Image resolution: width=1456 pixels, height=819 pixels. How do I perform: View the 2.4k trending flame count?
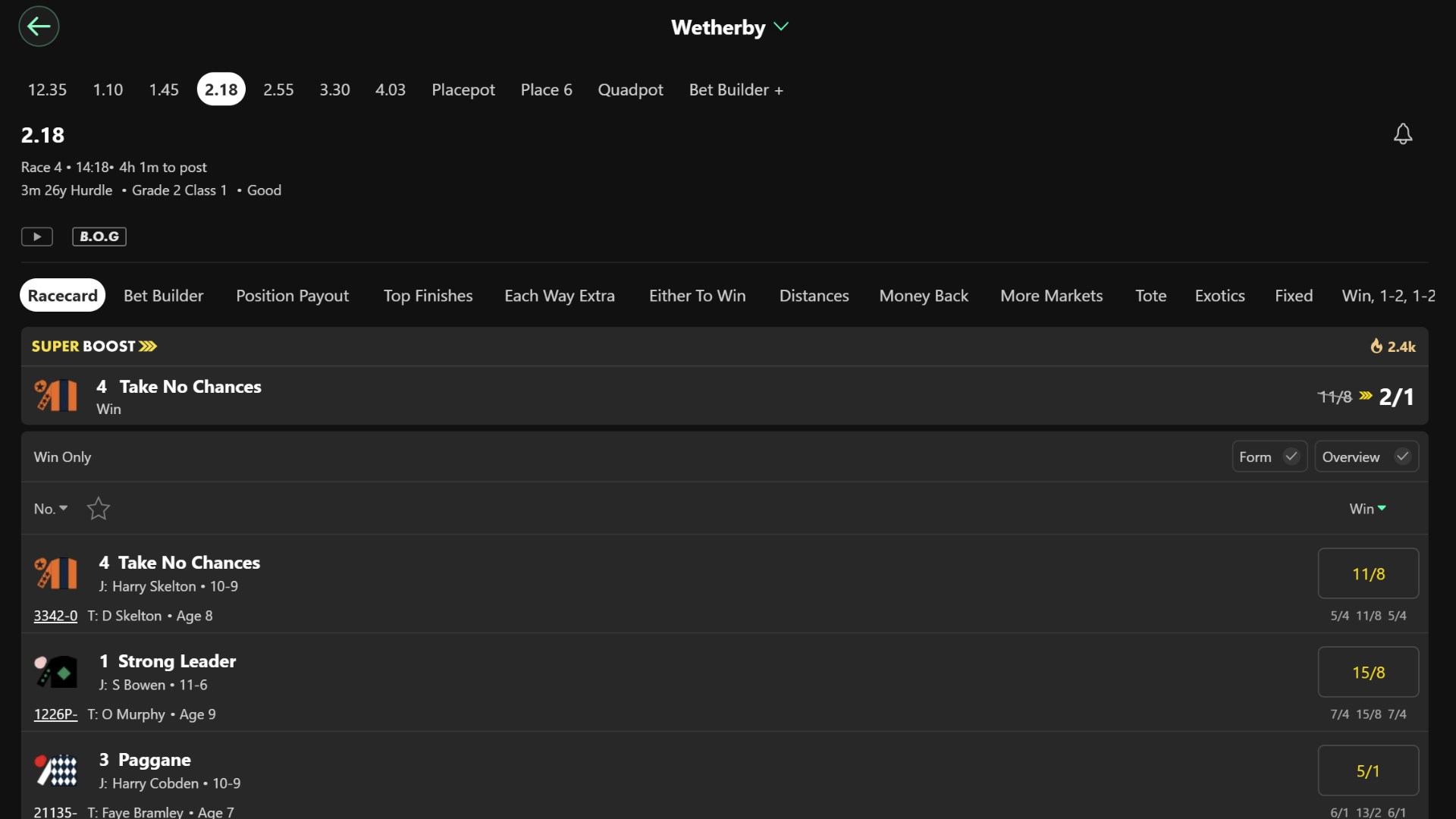[x=1393, y=347]
